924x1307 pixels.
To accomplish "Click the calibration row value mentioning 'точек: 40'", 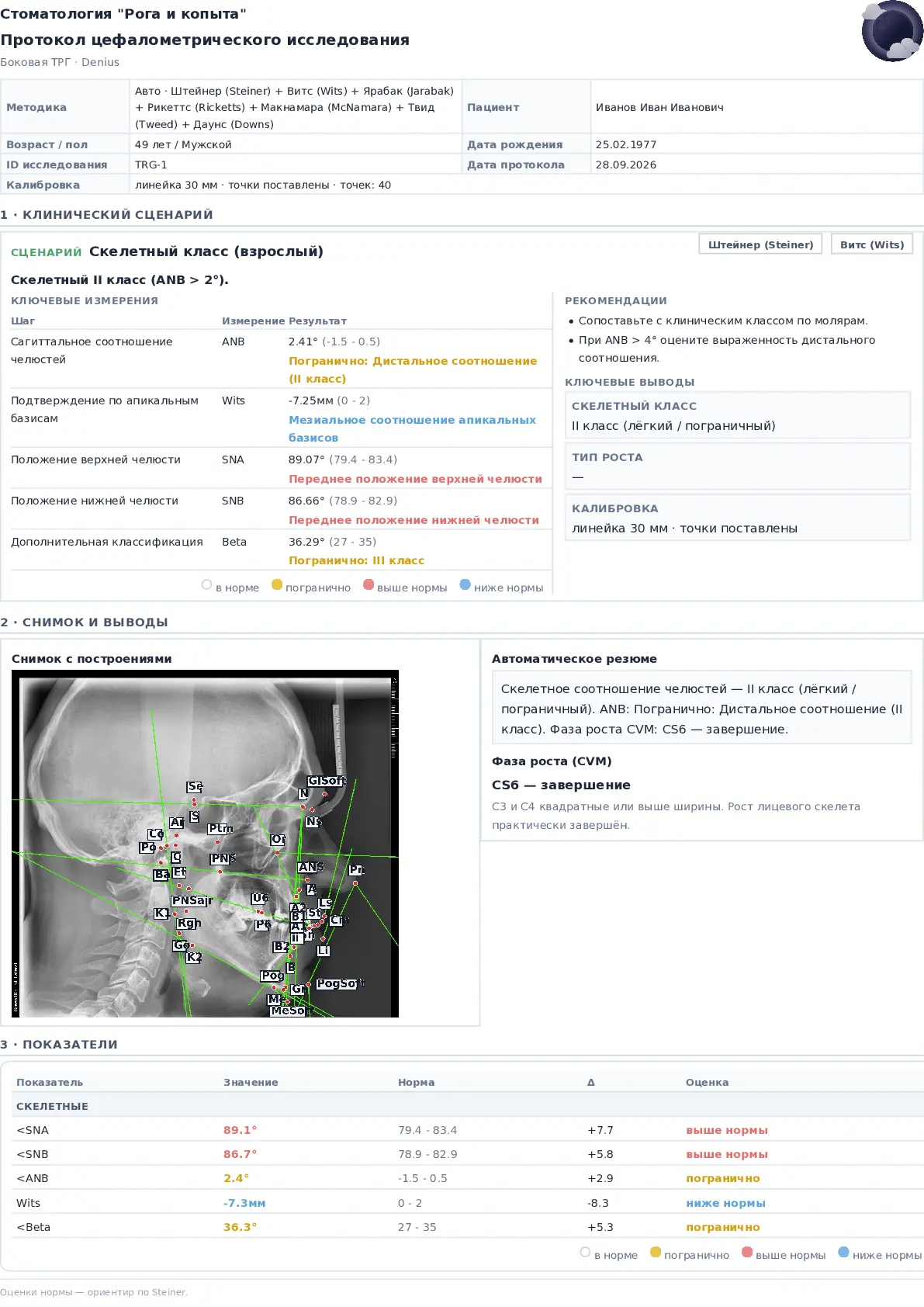I will (263, 185).
